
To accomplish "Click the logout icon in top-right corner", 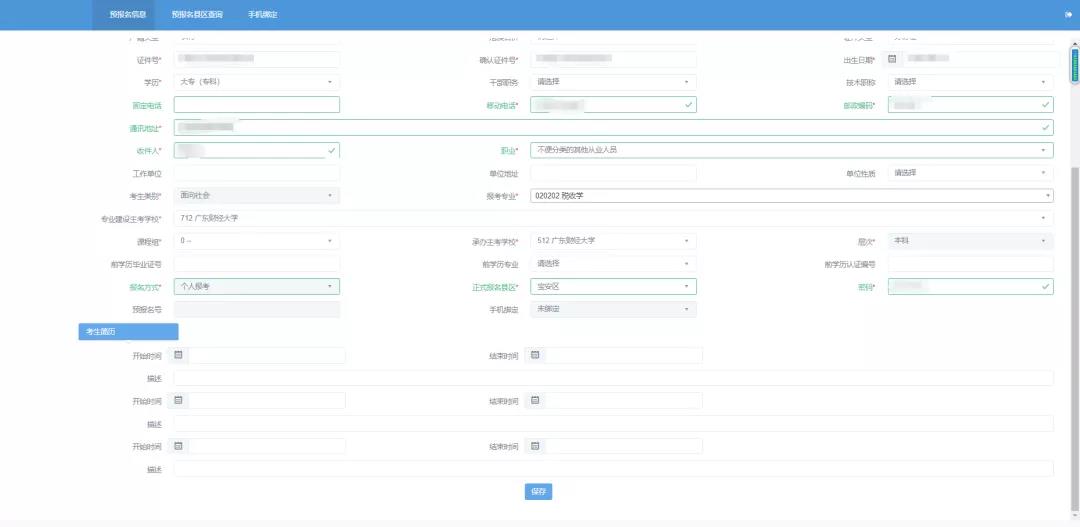I will [x=1068, y=14].
